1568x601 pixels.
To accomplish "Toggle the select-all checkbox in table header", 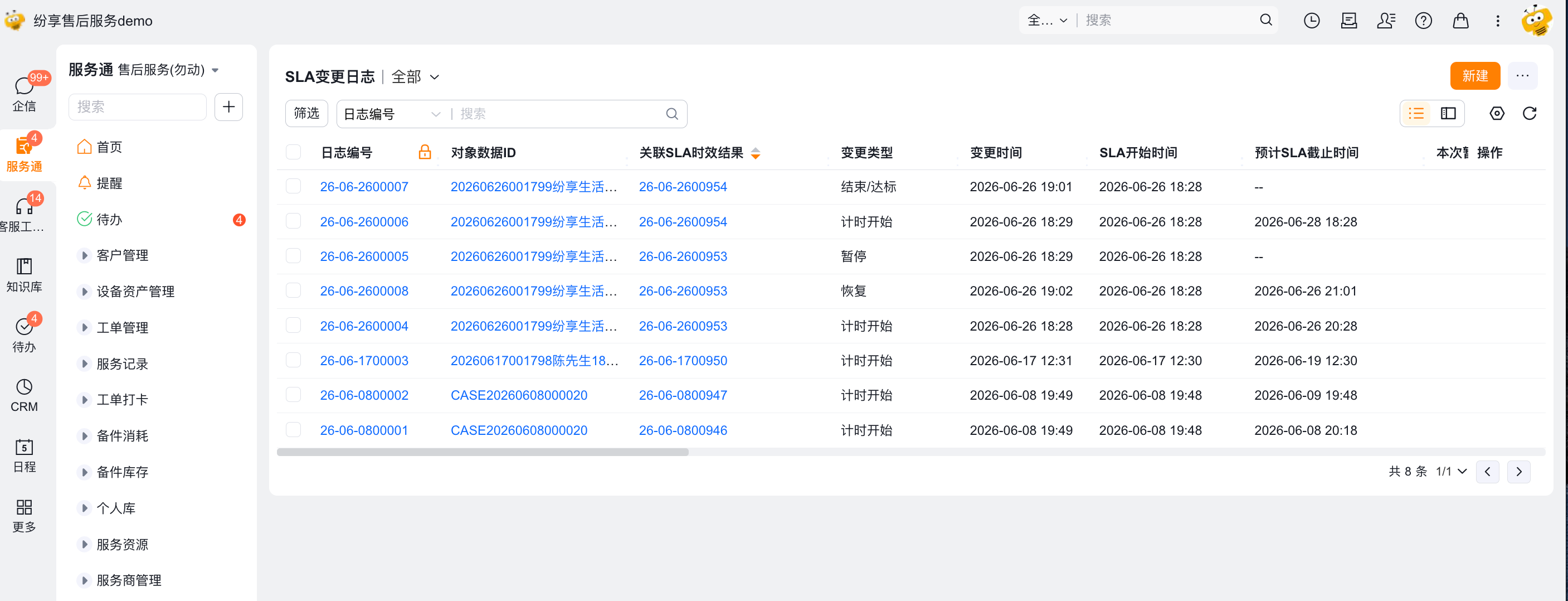I will (x=294, y=152).
